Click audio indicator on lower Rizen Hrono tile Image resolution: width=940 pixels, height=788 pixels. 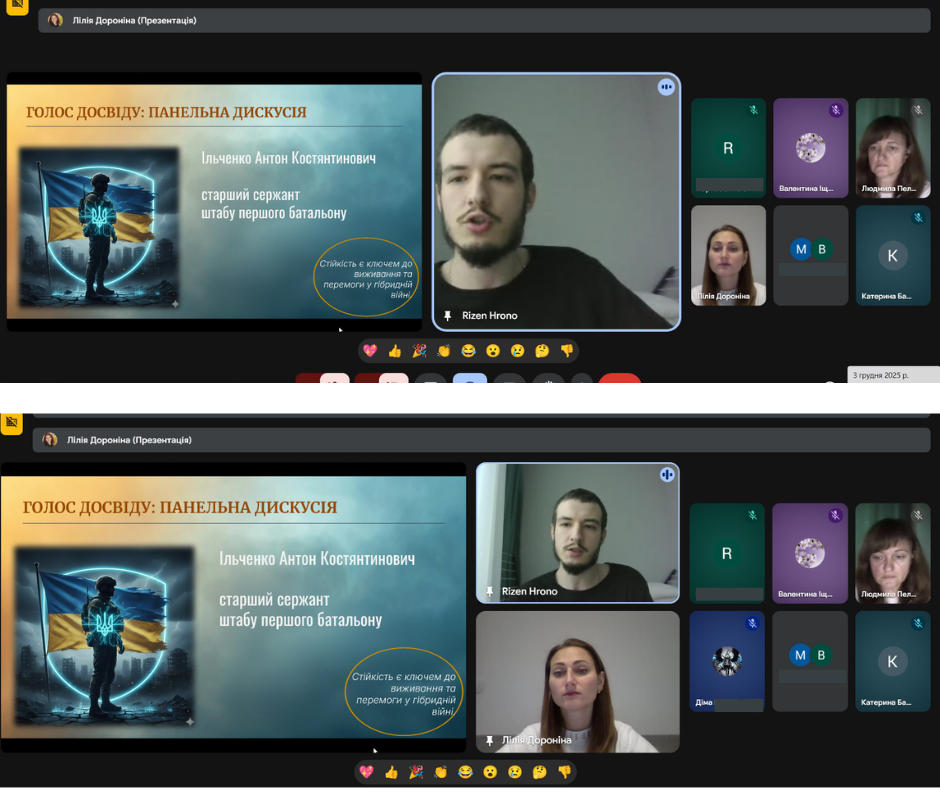tap(666, 475)
